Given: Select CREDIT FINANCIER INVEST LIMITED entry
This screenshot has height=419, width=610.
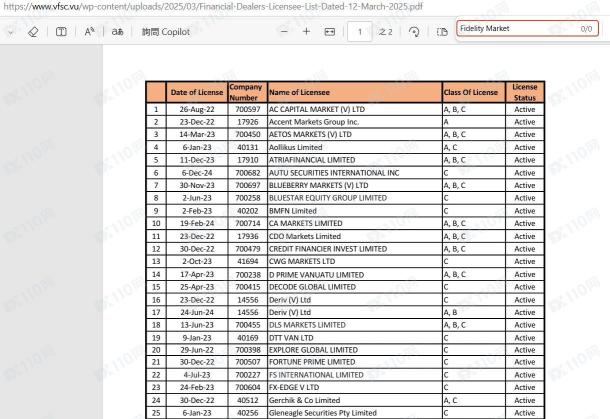Looking at the screenshot, I should coord(328,249).
